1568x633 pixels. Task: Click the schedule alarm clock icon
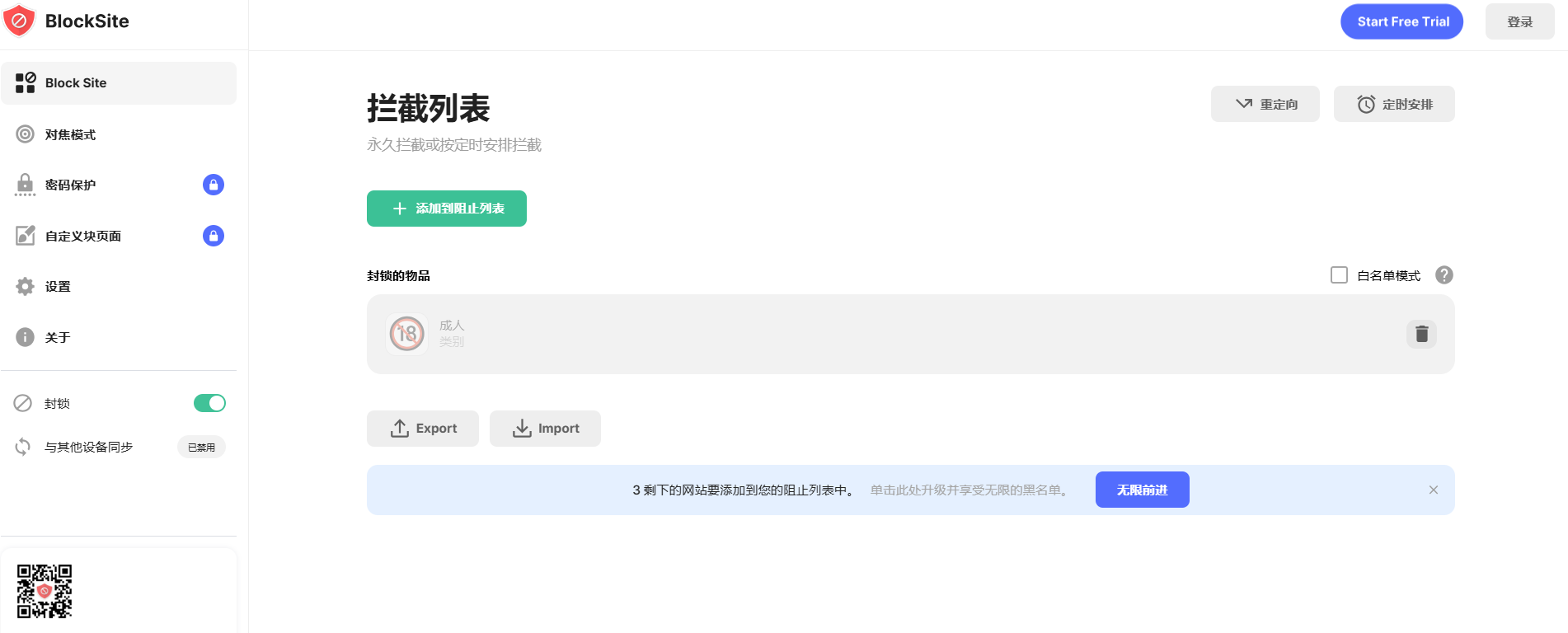1366,104
